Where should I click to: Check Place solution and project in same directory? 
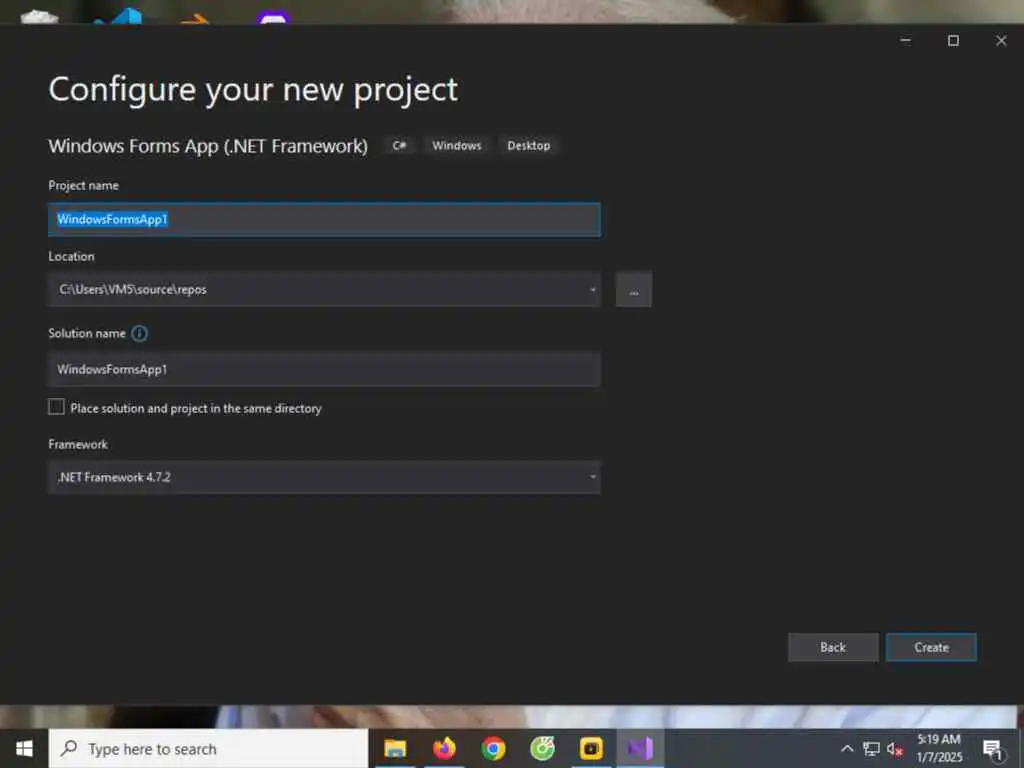click(x=56, y=407)
